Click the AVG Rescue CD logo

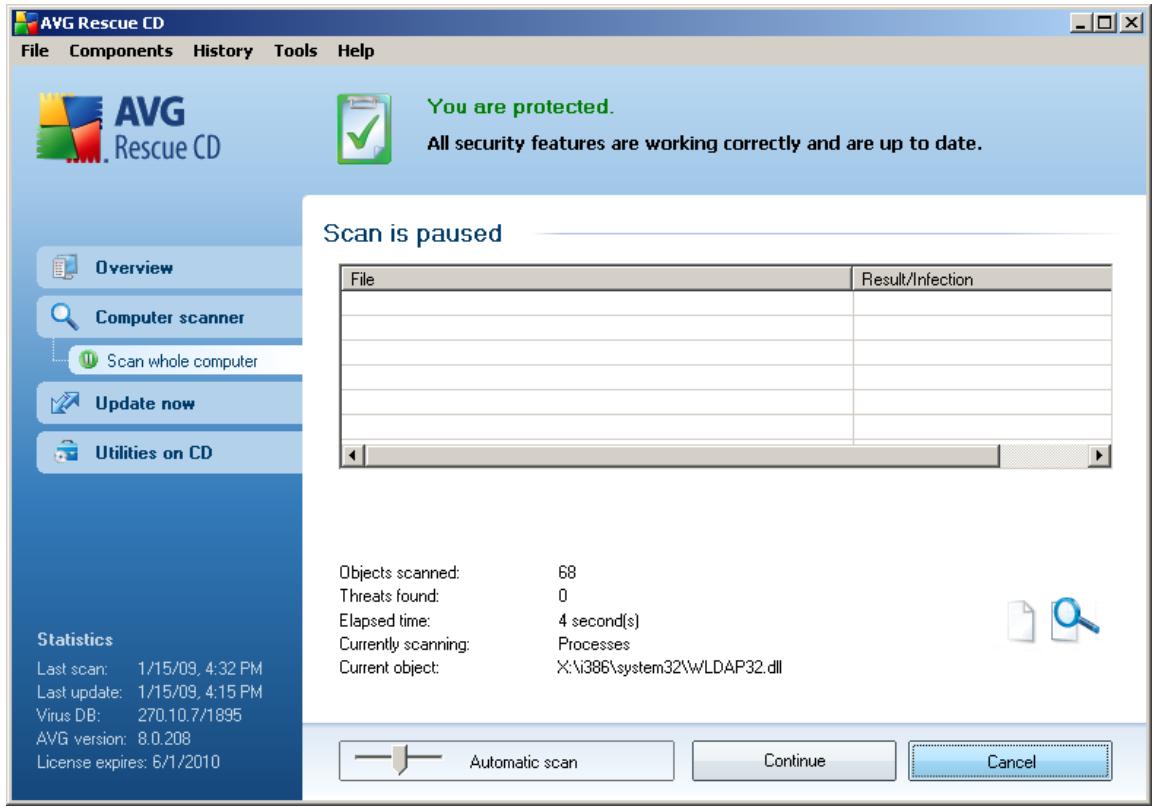[129, 128]
